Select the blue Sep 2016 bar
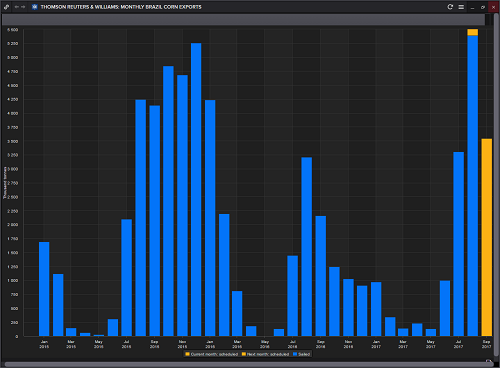This screenshot has width=500, height=368. [321, 276]
